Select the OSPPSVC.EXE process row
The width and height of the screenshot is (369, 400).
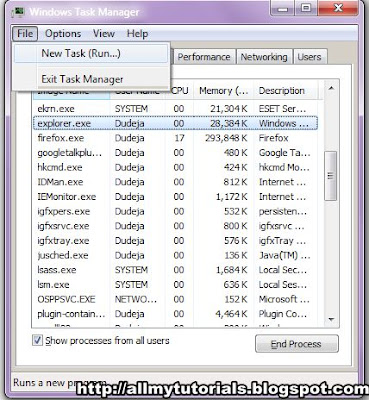[x=176, y=299]
